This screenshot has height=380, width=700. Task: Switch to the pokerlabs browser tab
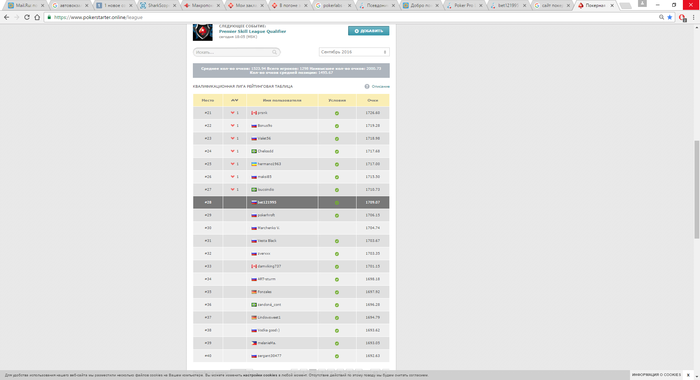point(333,5)
